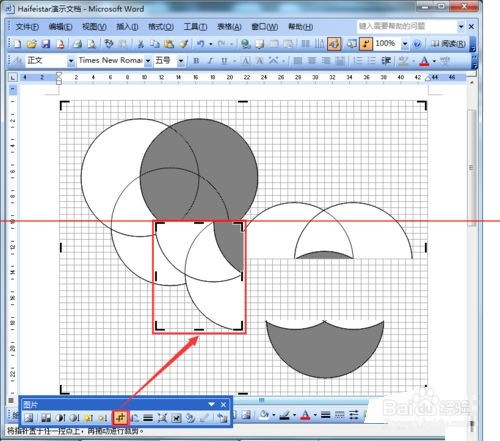Screen dimensions: 500x441
Task: Close the 图片 floating toolbar
Action: (223, 405)
